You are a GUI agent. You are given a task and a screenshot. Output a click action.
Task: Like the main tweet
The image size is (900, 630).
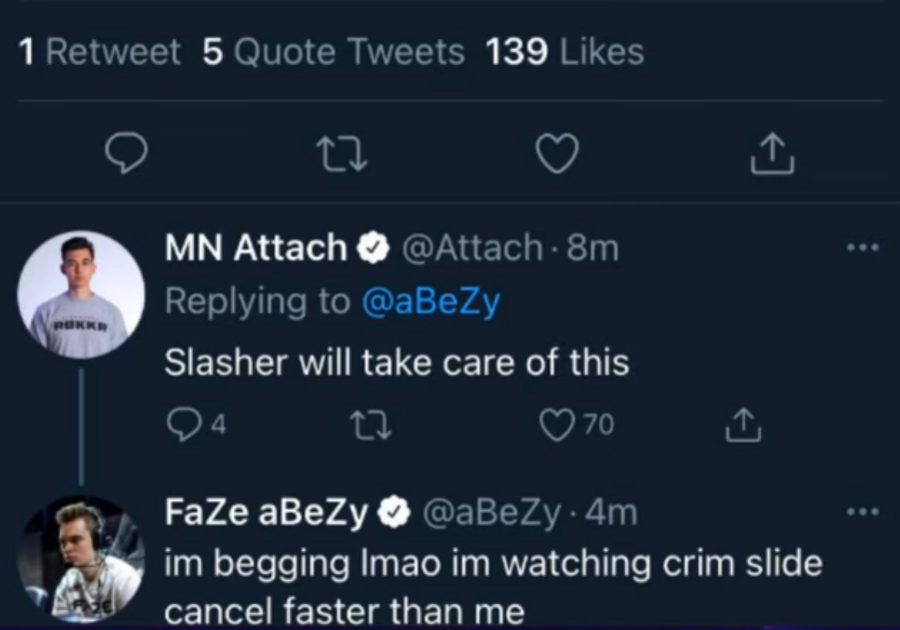coord(558,153)
